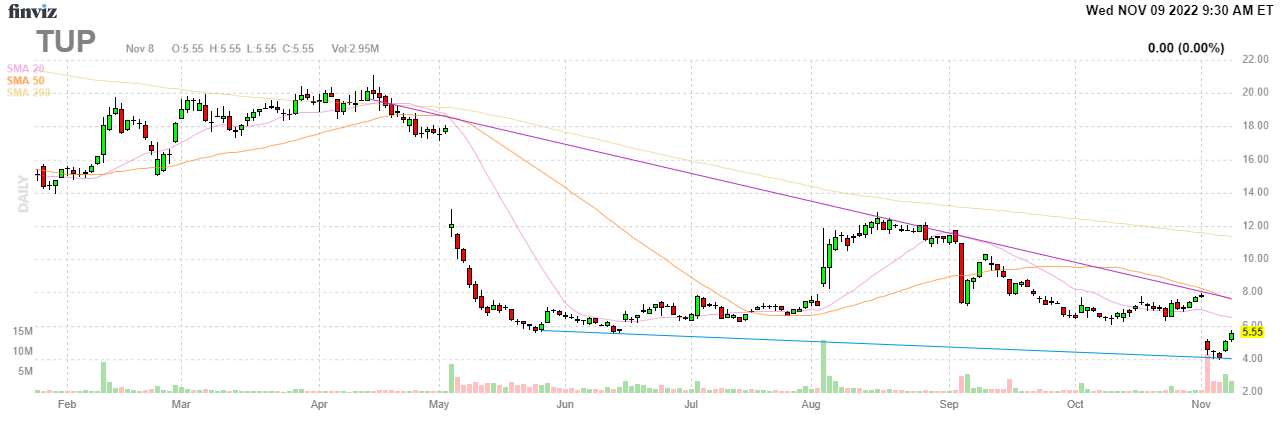Click the 22.00 price axis label
1282x422 pixels.
coord(1255,60)
